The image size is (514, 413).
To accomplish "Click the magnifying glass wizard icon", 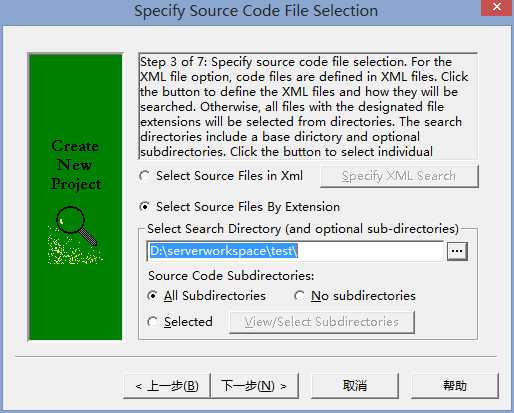I will [x=75, y=235].
